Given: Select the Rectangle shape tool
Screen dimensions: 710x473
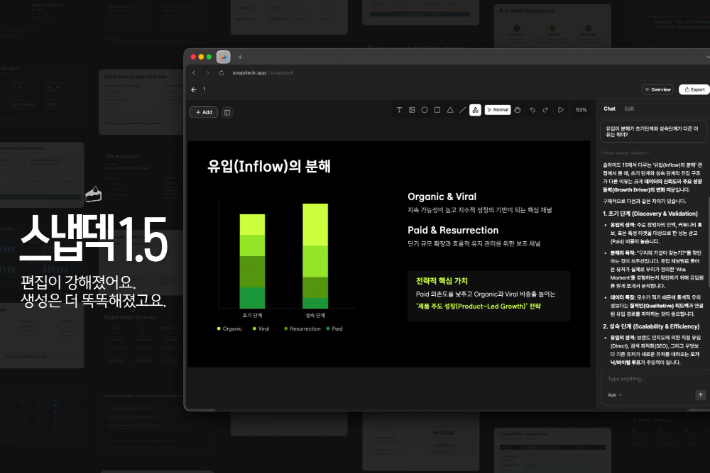Looking at the screenshot, I should coord(437,110).
